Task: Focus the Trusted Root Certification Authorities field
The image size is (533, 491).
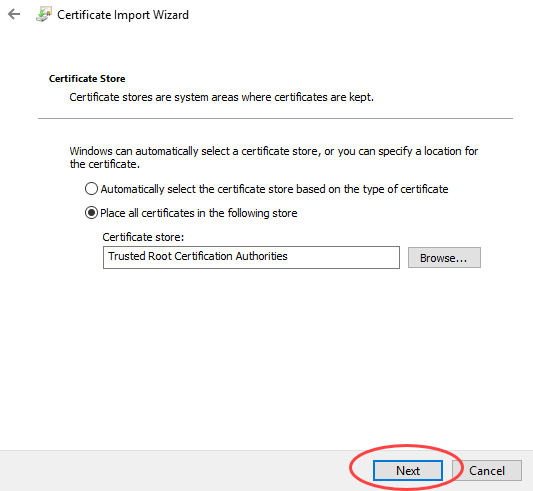Action: [x=251, y=257]
